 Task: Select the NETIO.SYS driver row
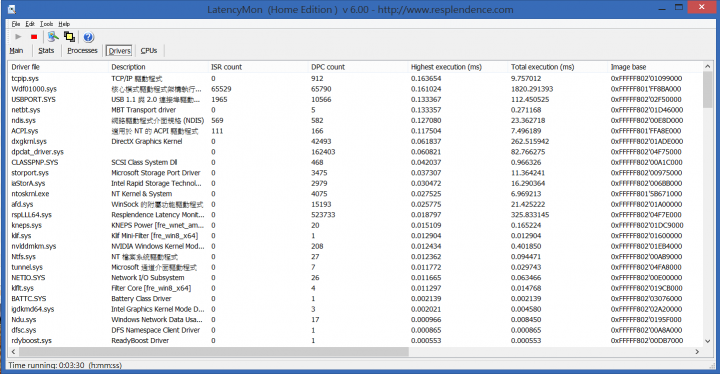355,278
